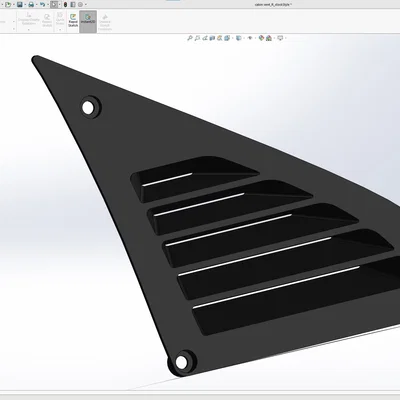This screenshot has height=400, width=400.
Task: Expand dropdown below Display/Delete Relations
Action: pos(29,30)
